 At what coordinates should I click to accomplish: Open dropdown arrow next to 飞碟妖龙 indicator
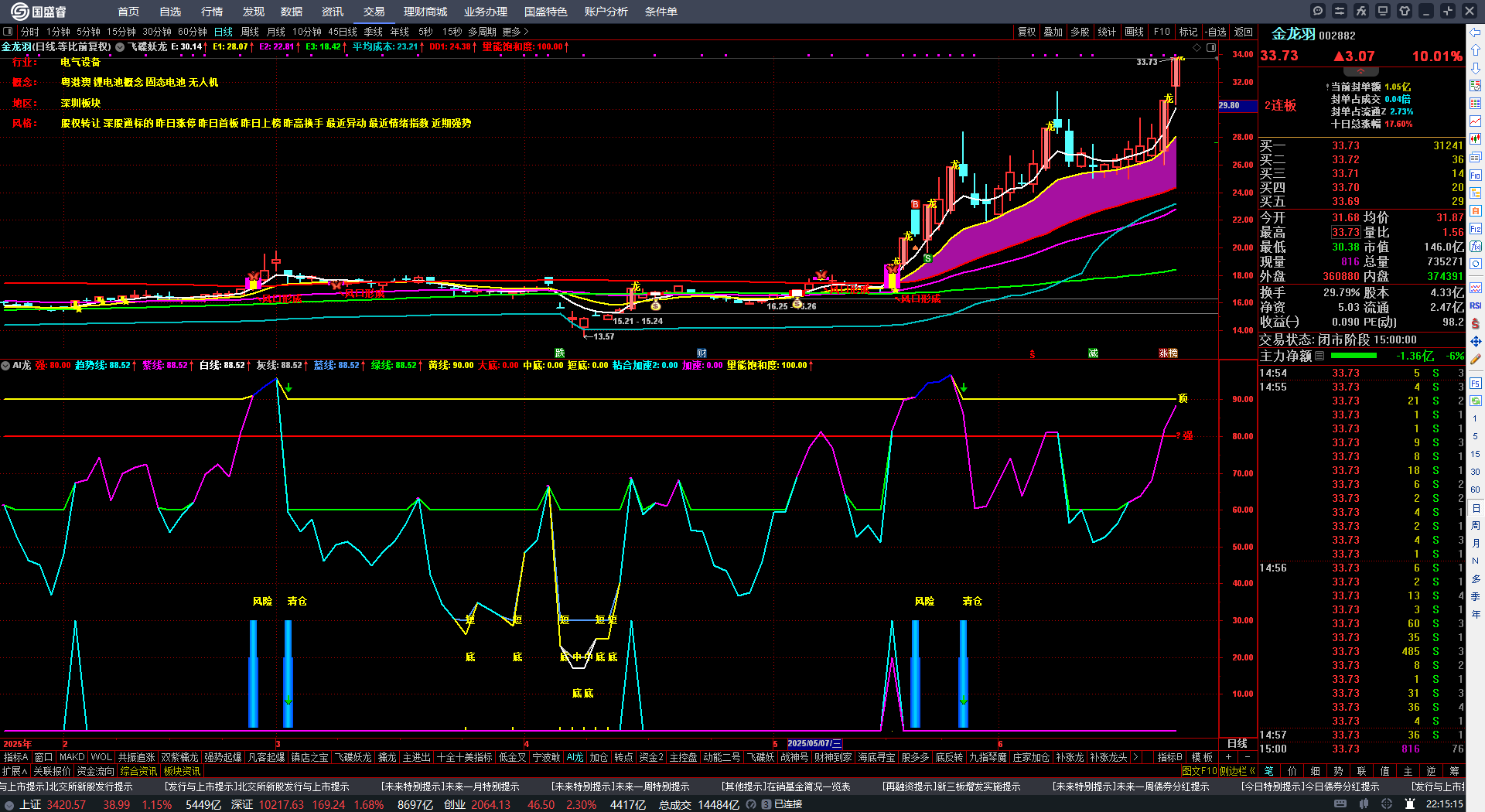pos(120,47)
